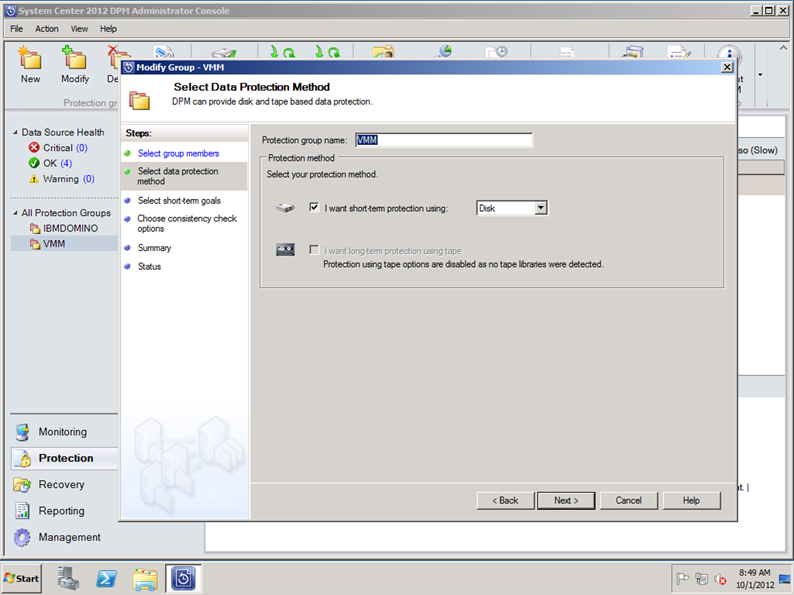Click the muted volume tray icon
Image resolution: width=794 pixels, height=595 pixels.
[720, 578]
